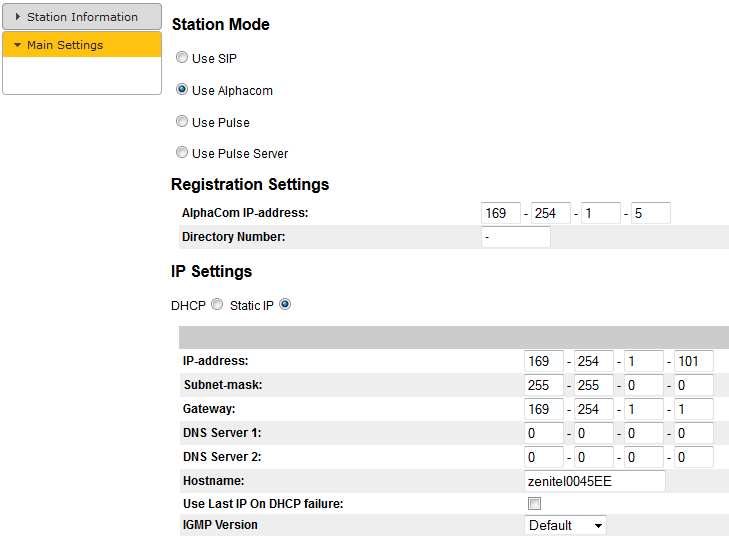Edit last octet of AlphaCom IP-address
Screen dimensions: 729x544
[x=651, y=213]
